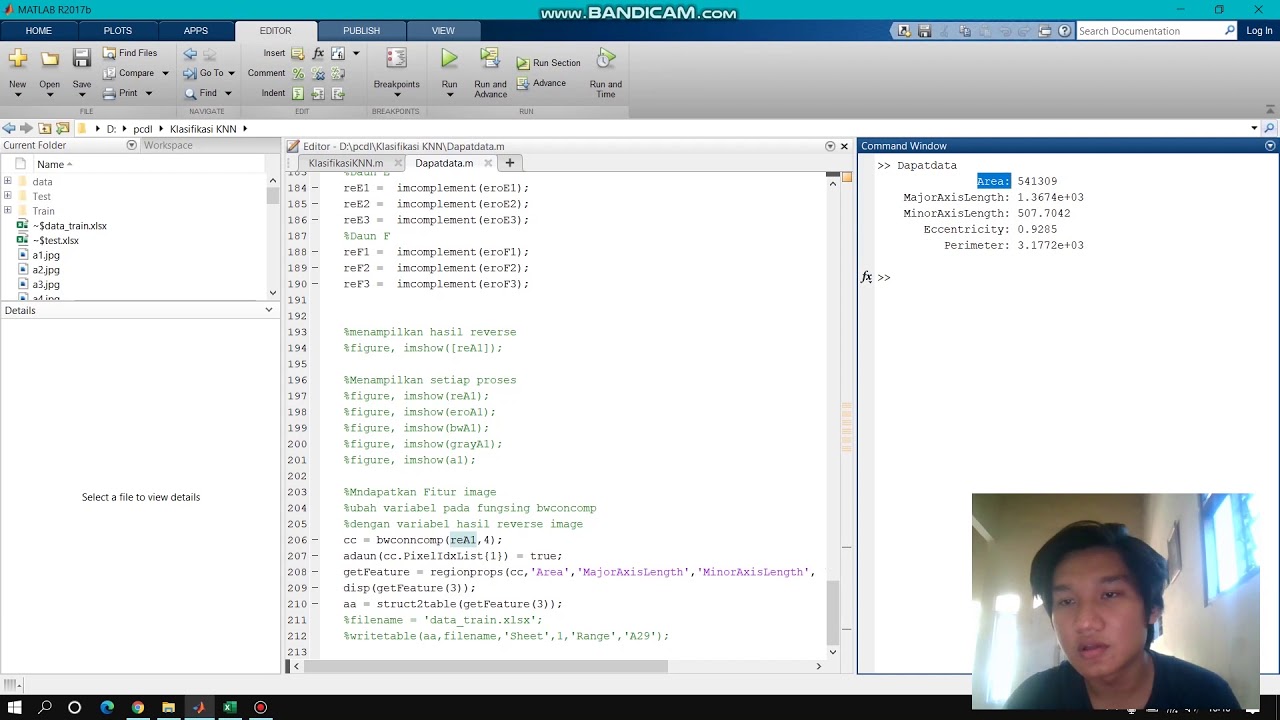Click the quick access save icon
The image size is (1280, 720).
coord(925,31)
